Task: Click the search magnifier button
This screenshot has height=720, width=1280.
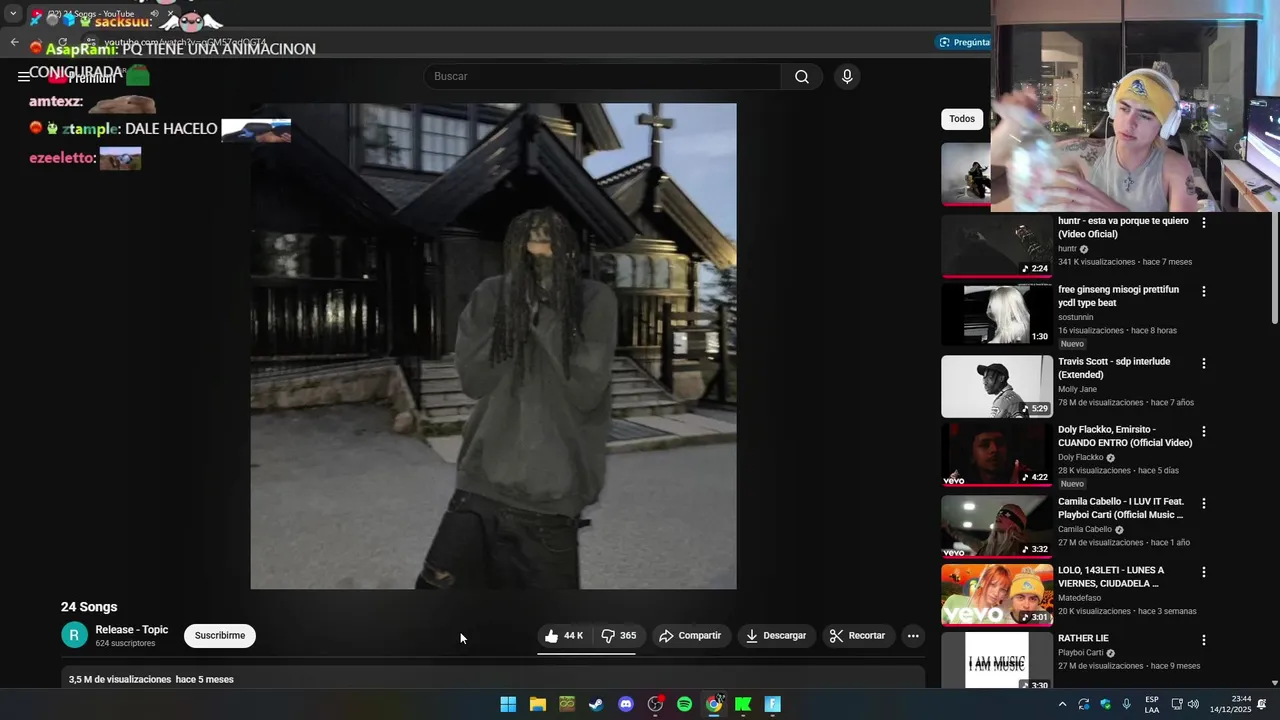Action: pos(802,77)
